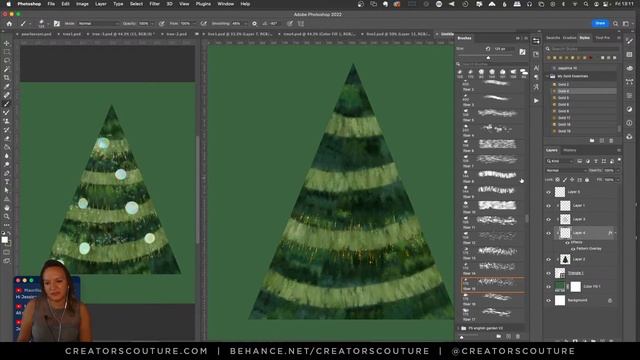The image size is (640, 360).
Task: Select the Lasso tool
Action: [x=7, y=60]
